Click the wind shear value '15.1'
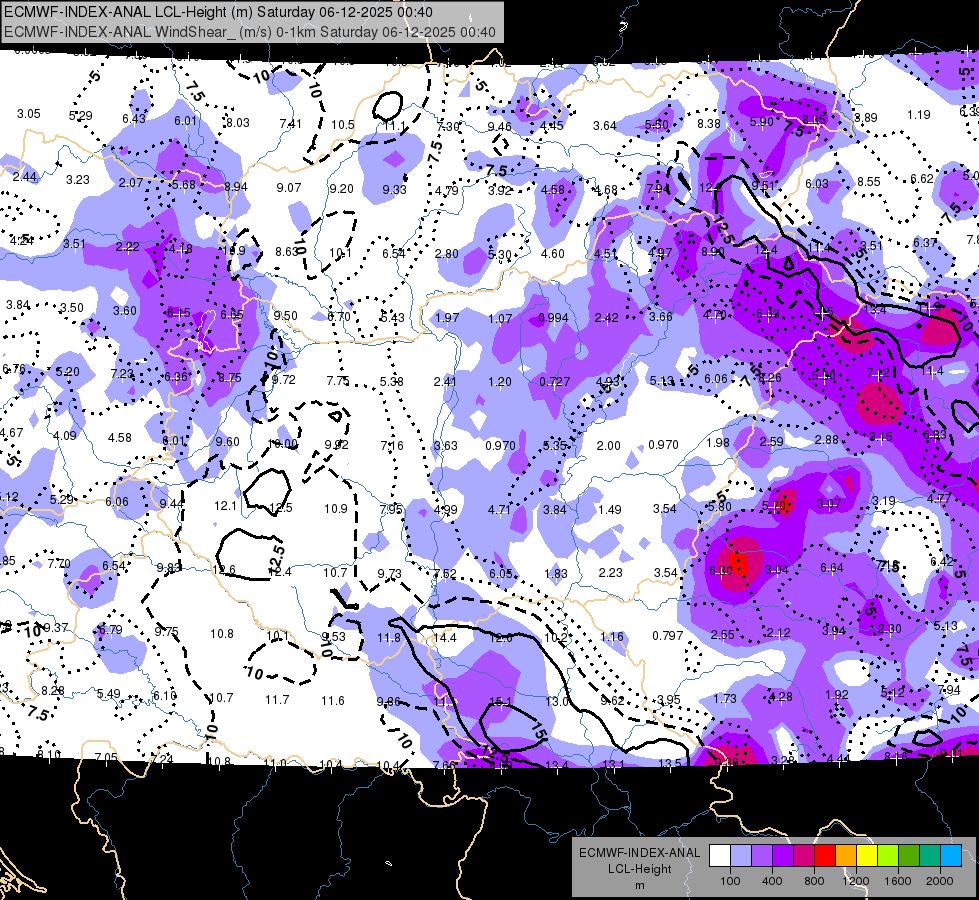979x900 pixels. tap(501, 702)
